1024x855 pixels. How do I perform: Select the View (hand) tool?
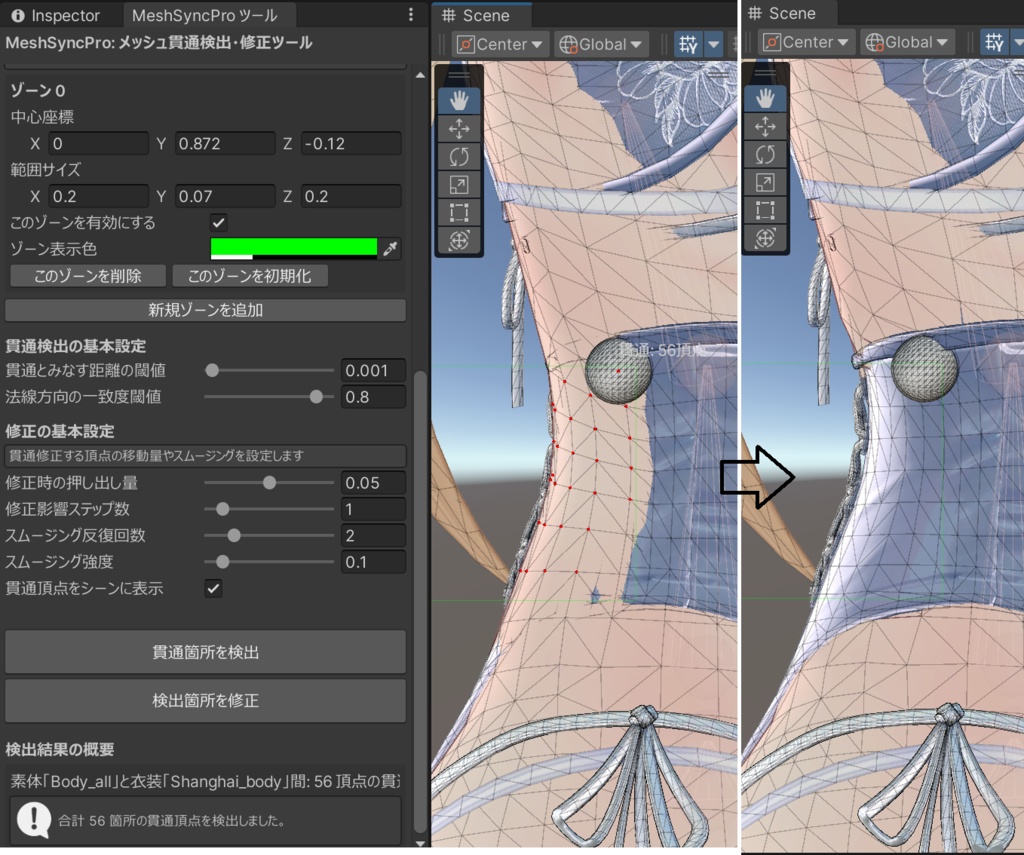click(459, 99)
